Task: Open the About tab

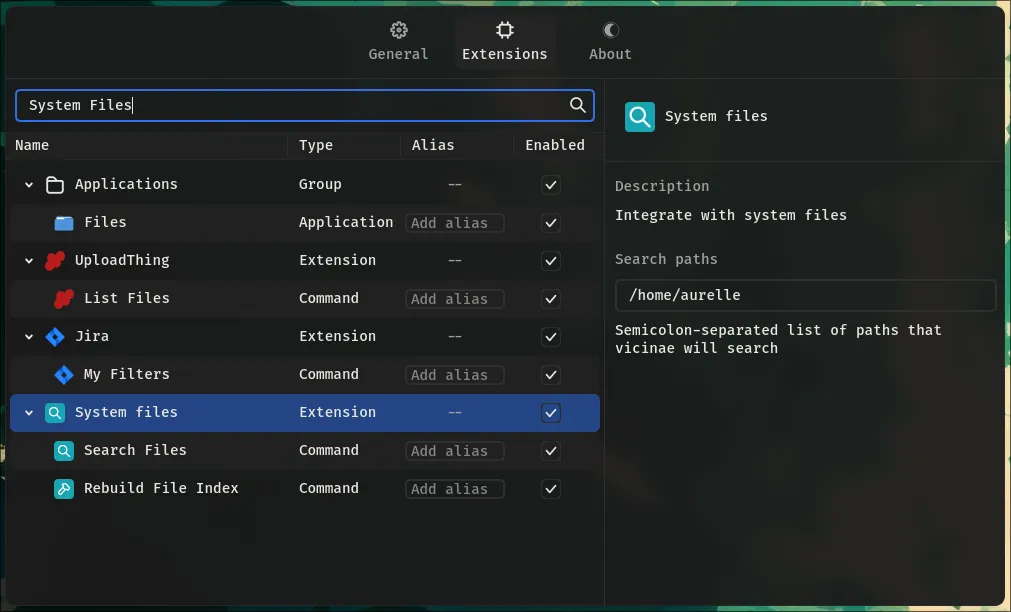Action: (609, 42)
